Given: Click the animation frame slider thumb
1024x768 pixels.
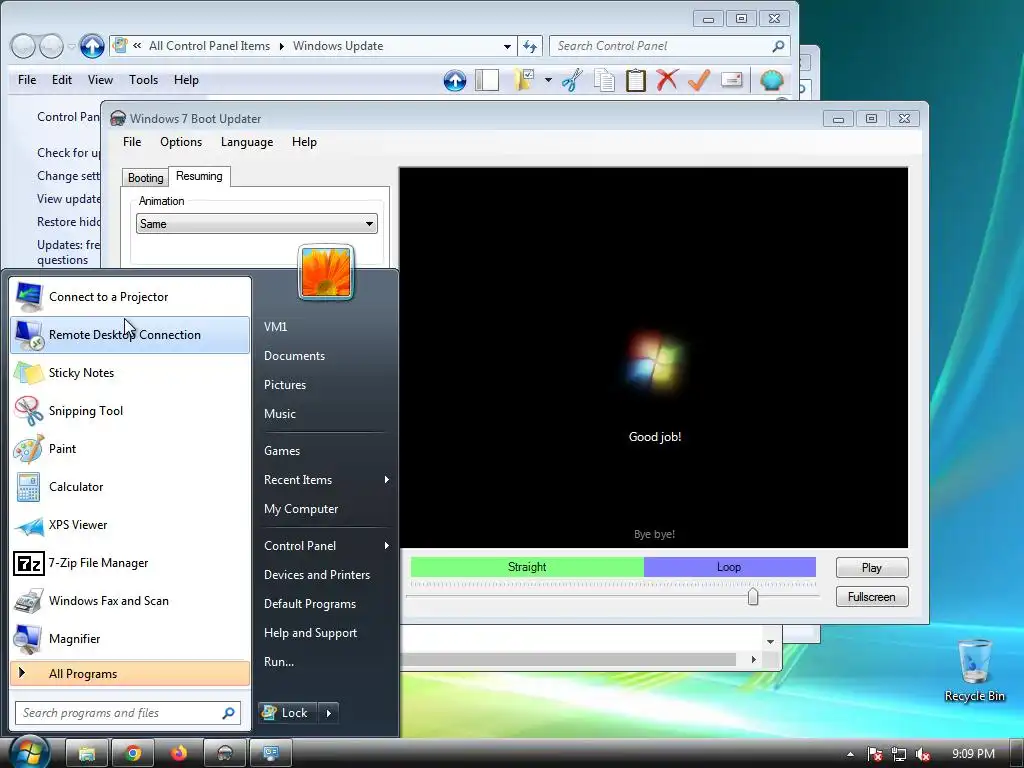Looking at the screenshot, I should [753, 596].
